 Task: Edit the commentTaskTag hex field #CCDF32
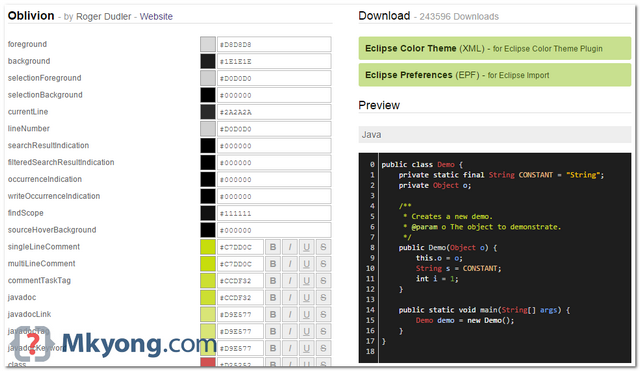(240, 281)
